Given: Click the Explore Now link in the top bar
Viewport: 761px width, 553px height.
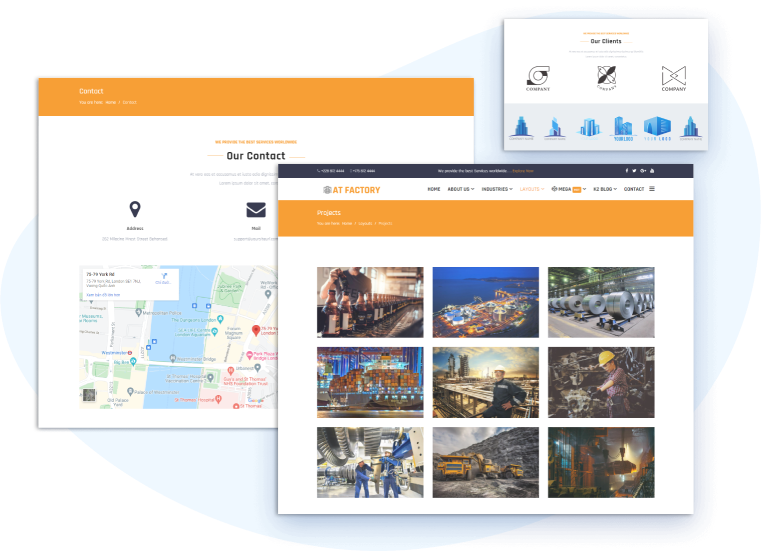Looking at the screenshot, I should click(x=523, y=171).
